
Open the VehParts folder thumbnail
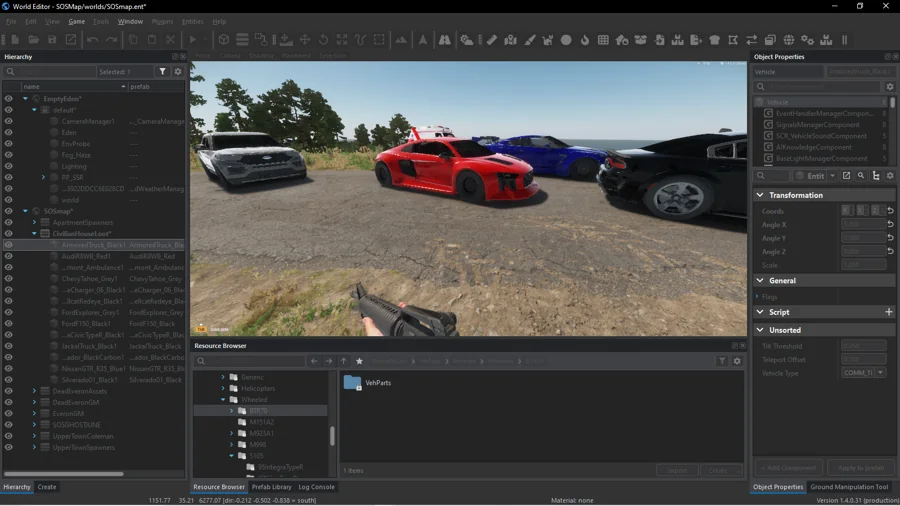click(x=352, y=382)
